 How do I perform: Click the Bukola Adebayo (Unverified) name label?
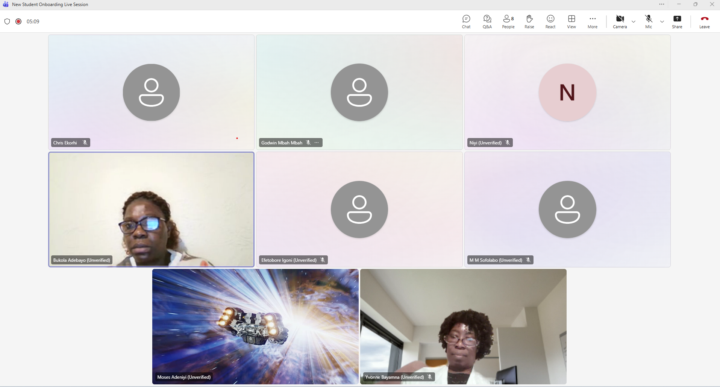coord(81,260)
